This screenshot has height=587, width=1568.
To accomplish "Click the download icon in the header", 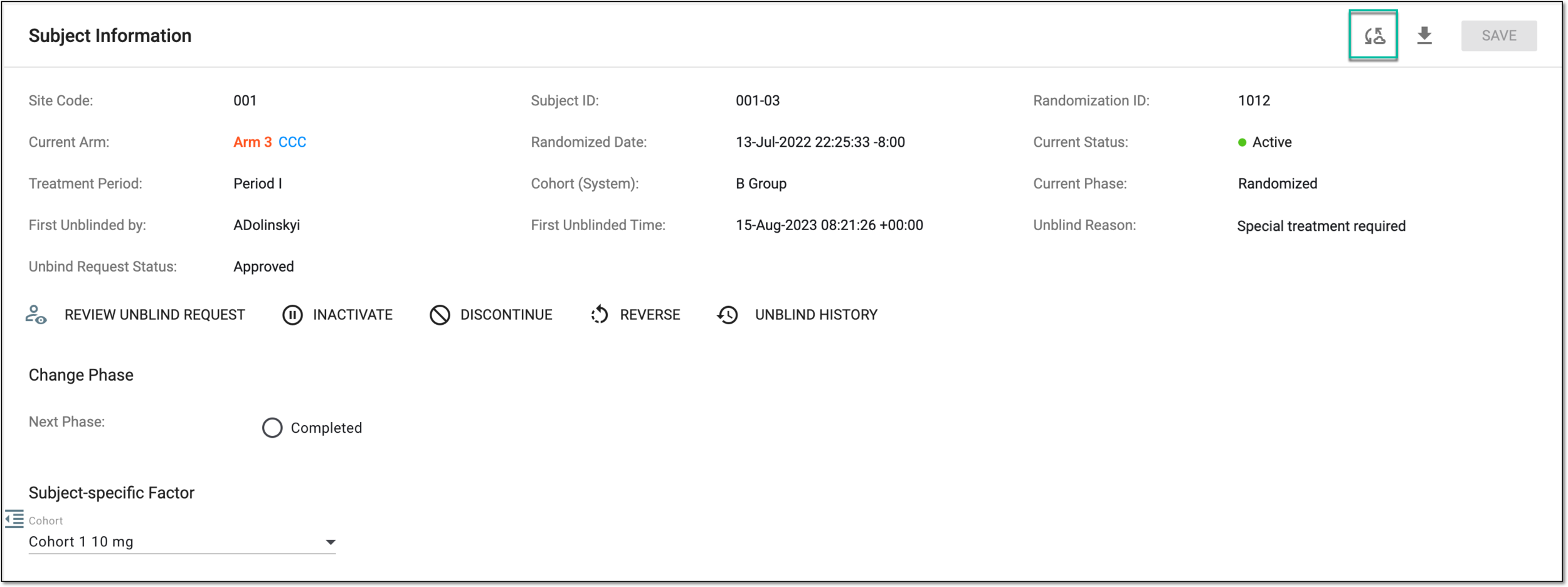I will (x=1424, y=35).
